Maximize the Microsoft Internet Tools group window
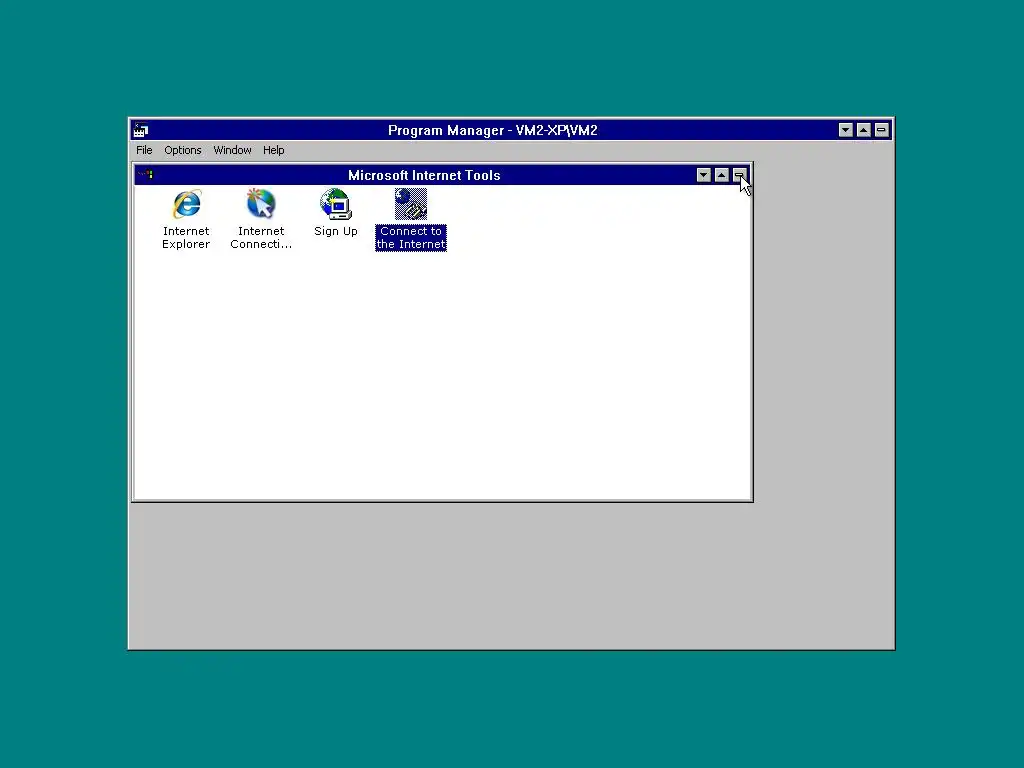Viewport: 1024px width, 768px height. click(722, 175)
